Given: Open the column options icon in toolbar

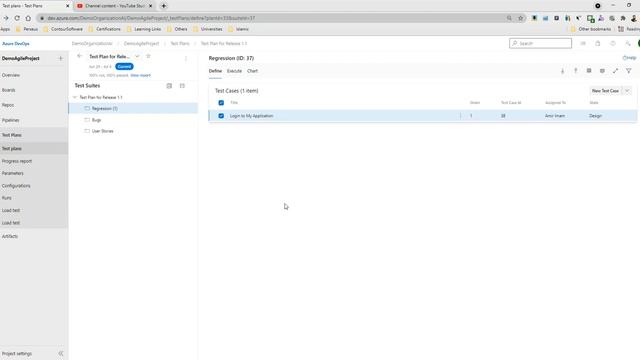Looking at the screenshot, I should point(602,71).
